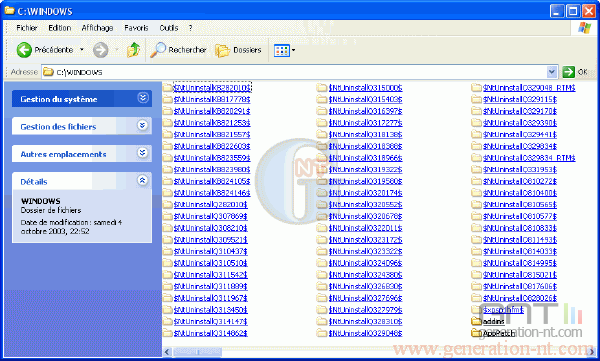Open the $NtUninstallQ307869$ folder link
600x361 pixels.
point(210,216)
